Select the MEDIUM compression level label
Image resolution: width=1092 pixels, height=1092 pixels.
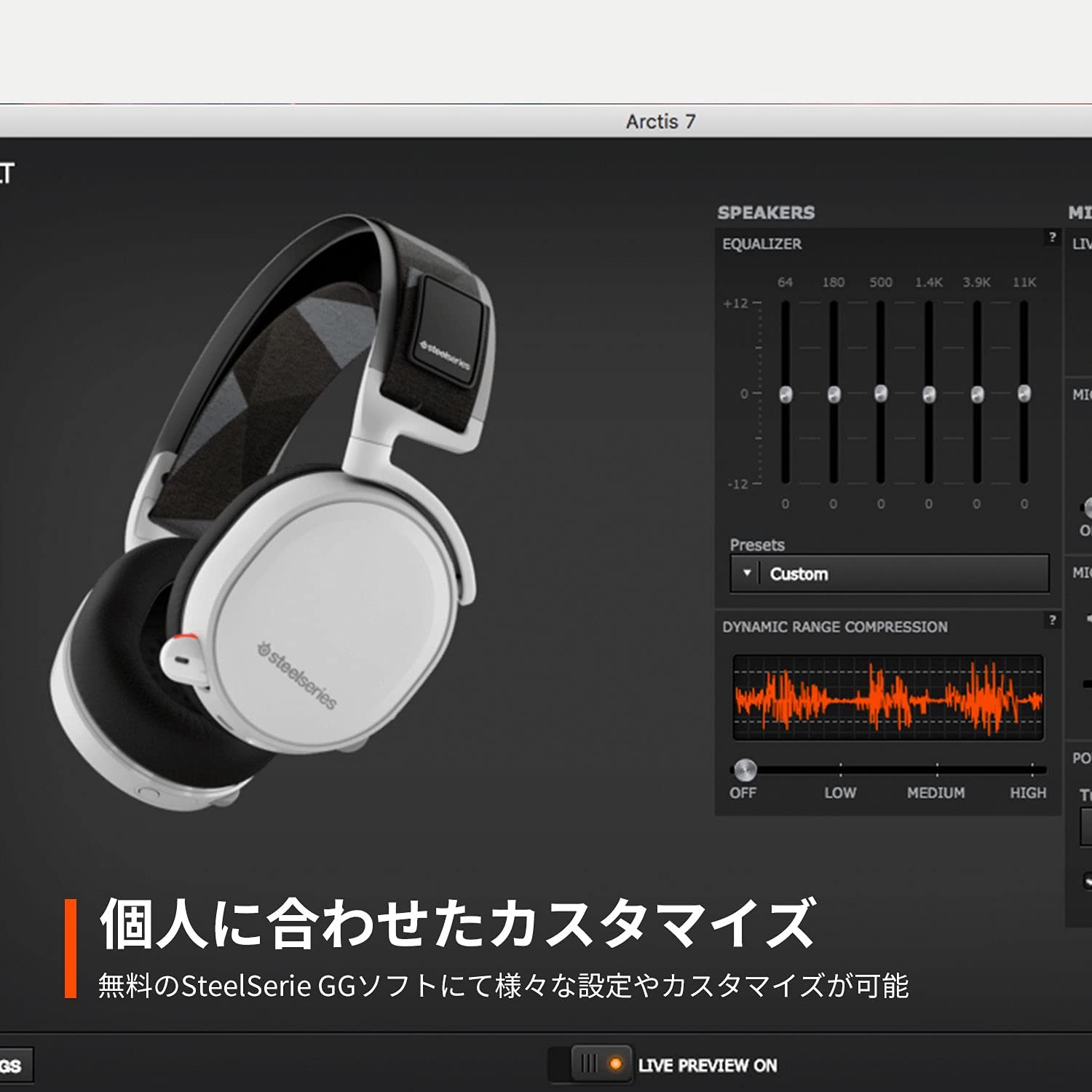click(x=936, y=793)
